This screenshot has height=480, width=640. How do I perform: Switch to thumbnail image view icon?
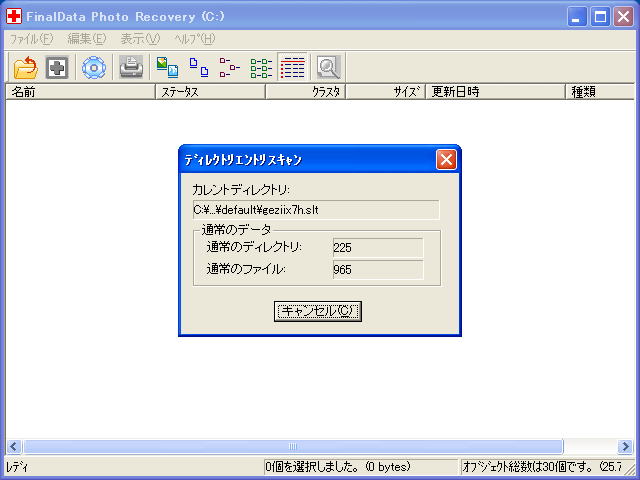[167, 67]
